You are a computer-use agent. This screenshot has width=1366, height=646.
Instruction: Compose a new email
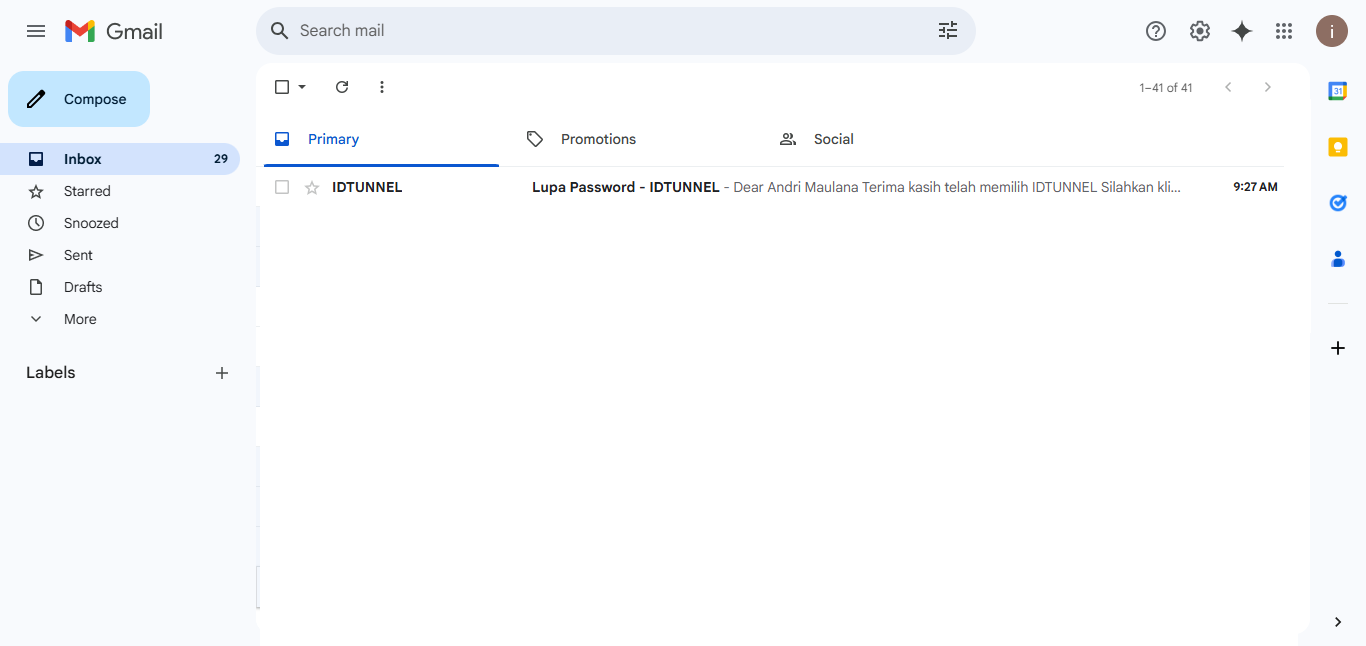[79, 99]
